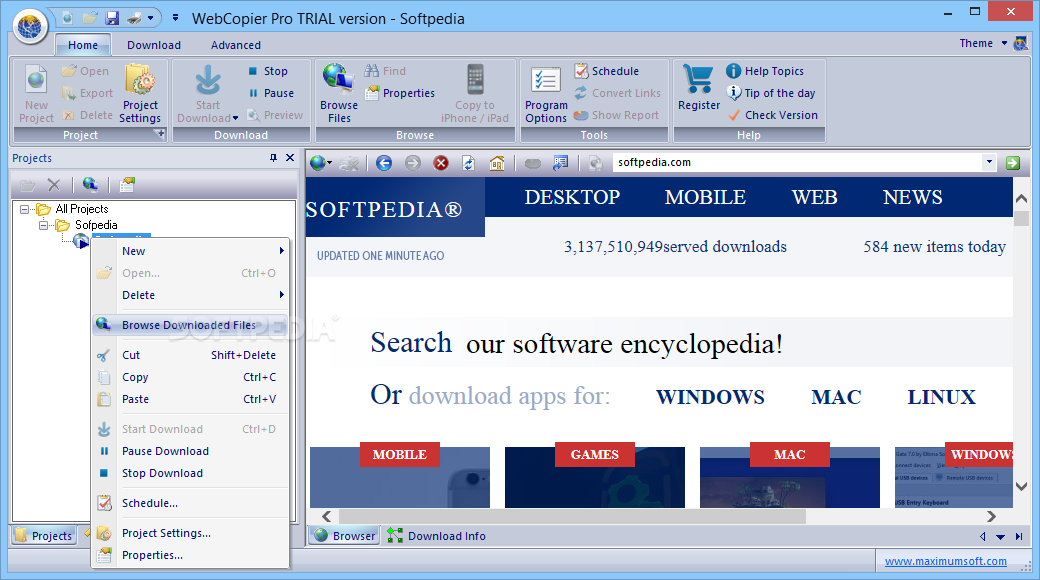Click the print icon in quick access toolbar
This screenshot has width=1040, height=580.
click(135, 18)
